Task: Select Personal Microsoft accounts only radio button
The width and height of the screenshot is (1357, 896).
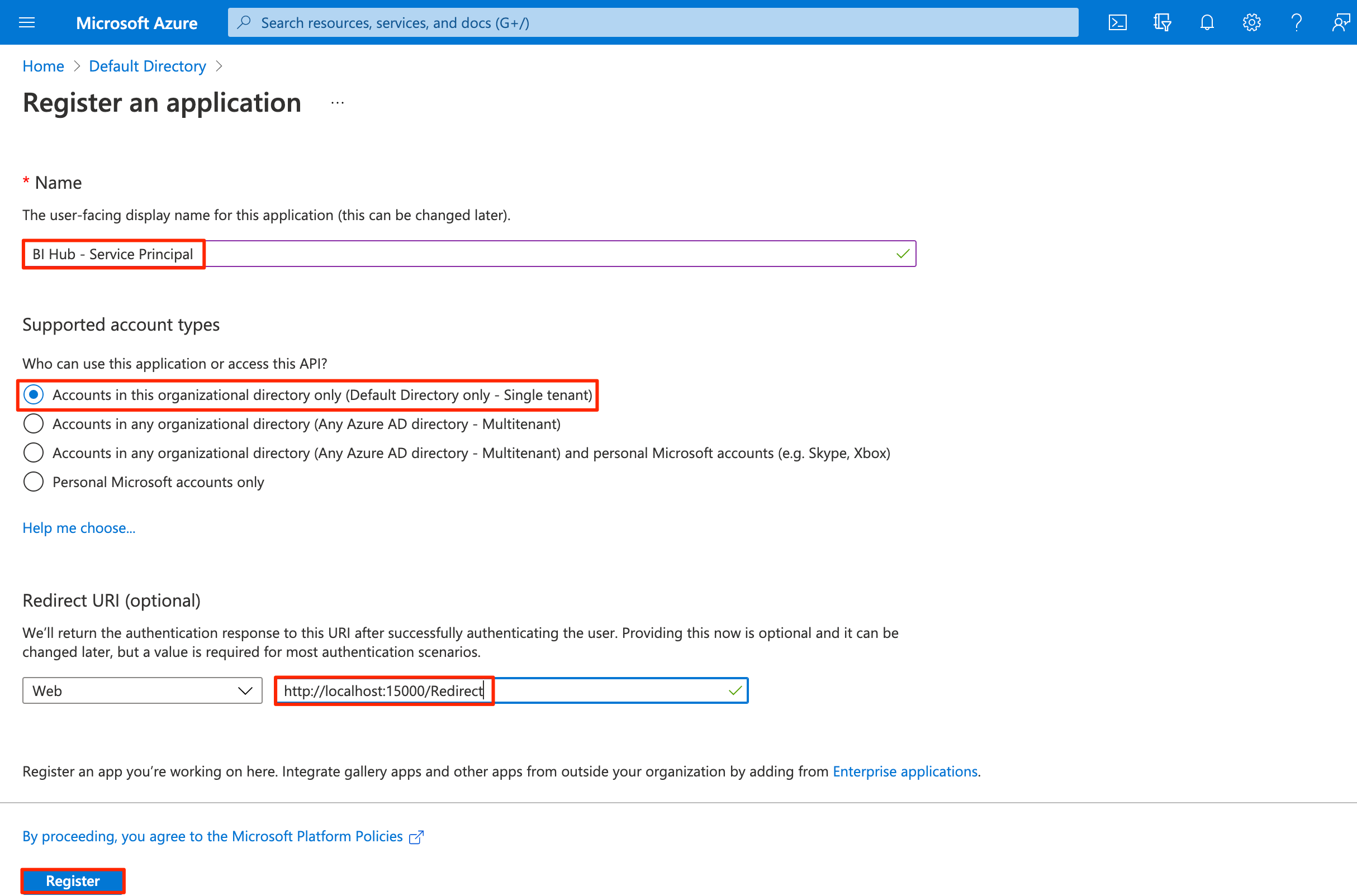Action: (32, 483)
